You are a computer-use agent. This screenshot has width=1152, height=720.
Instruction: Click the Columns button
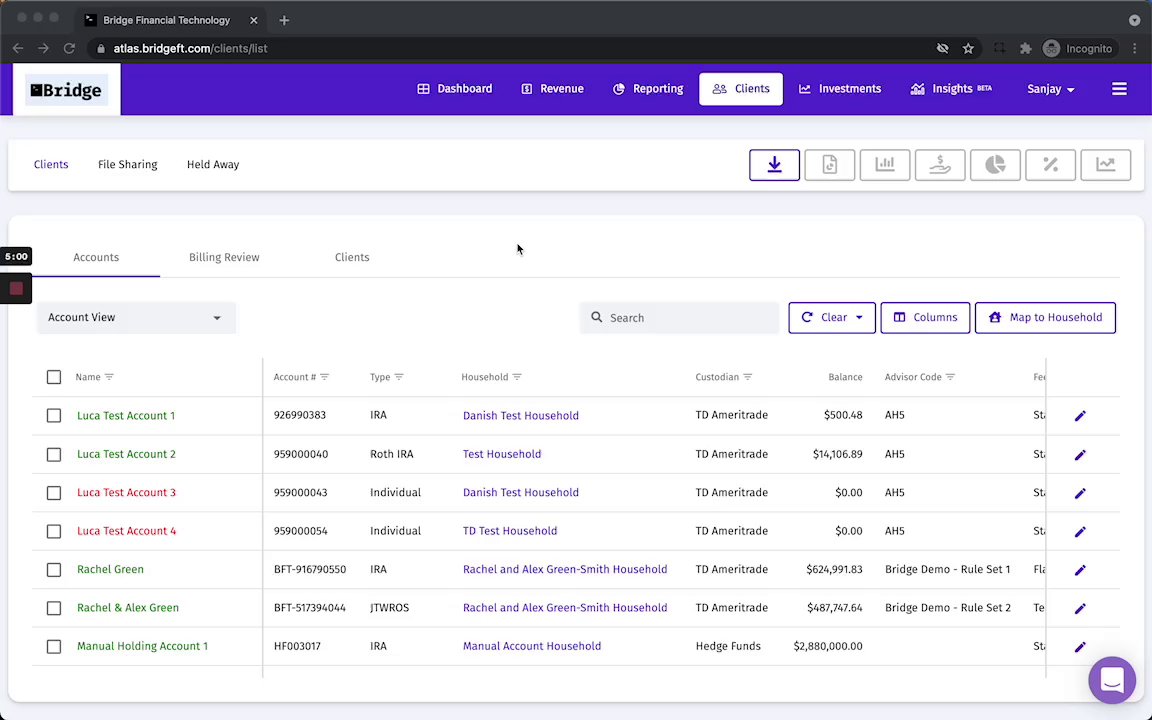(925, 317)
